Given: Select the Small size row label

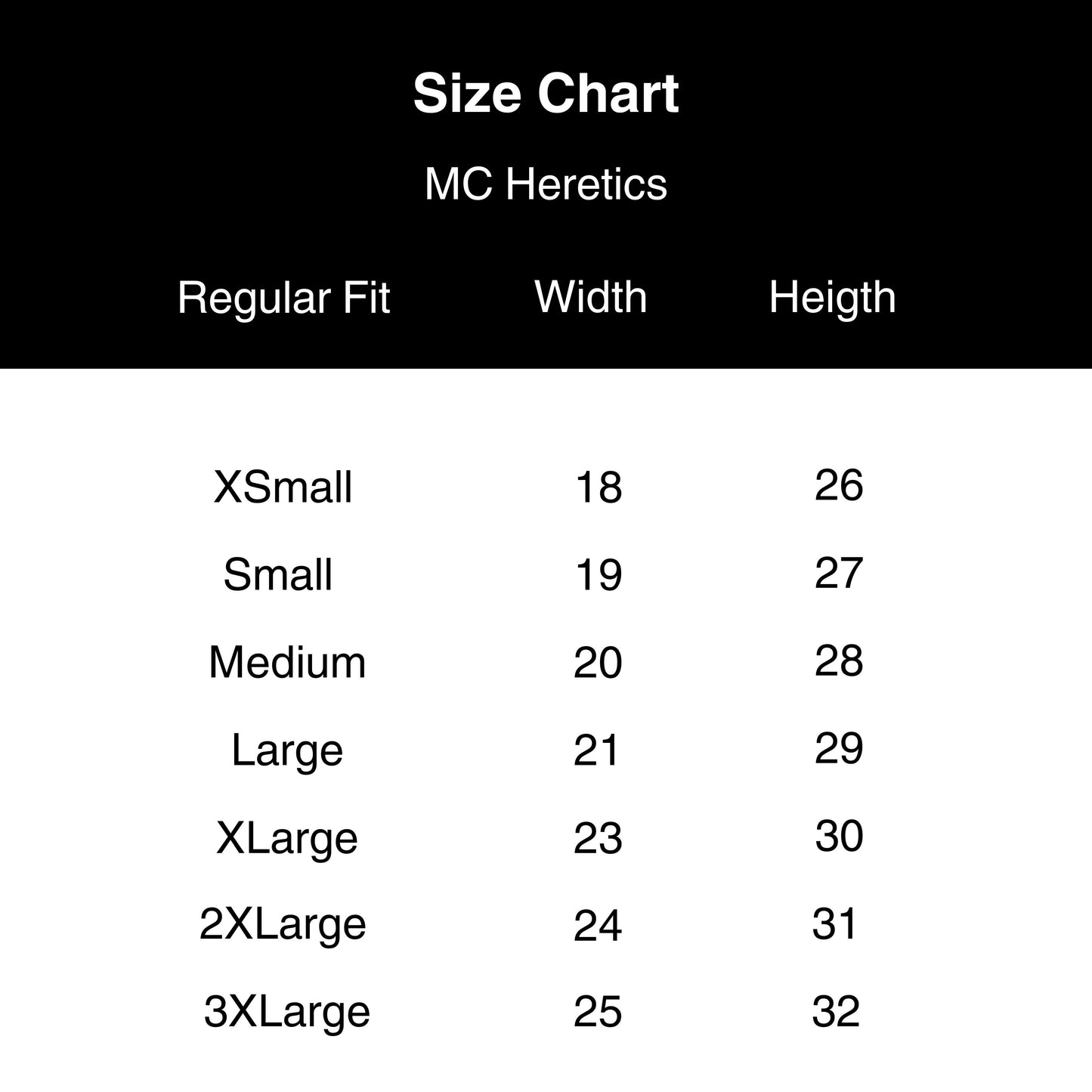Looking at the screenshot, I should 278,574.
